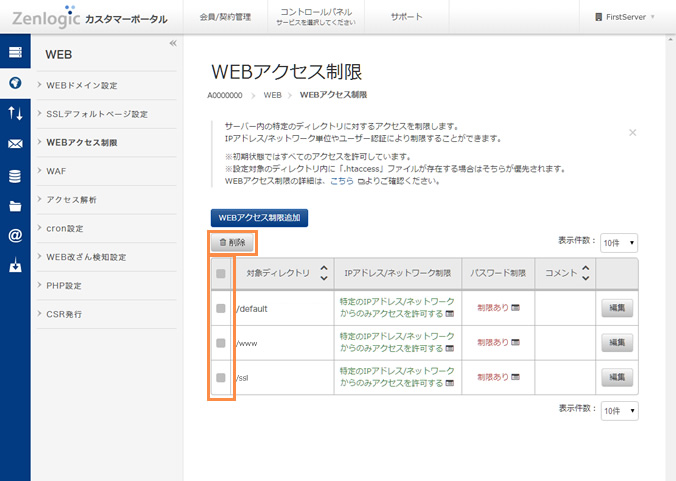Viewport: 676px width, 481px height.
Task: Click the /ssl directory cell
Action: click(x=284, y=378)
